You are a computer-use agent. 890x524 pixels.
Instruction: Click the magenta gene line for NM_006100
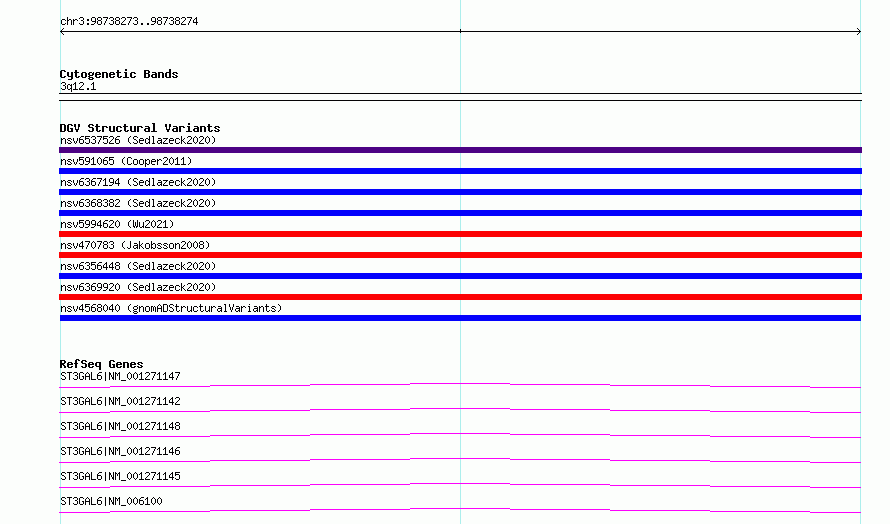[460, 510]
